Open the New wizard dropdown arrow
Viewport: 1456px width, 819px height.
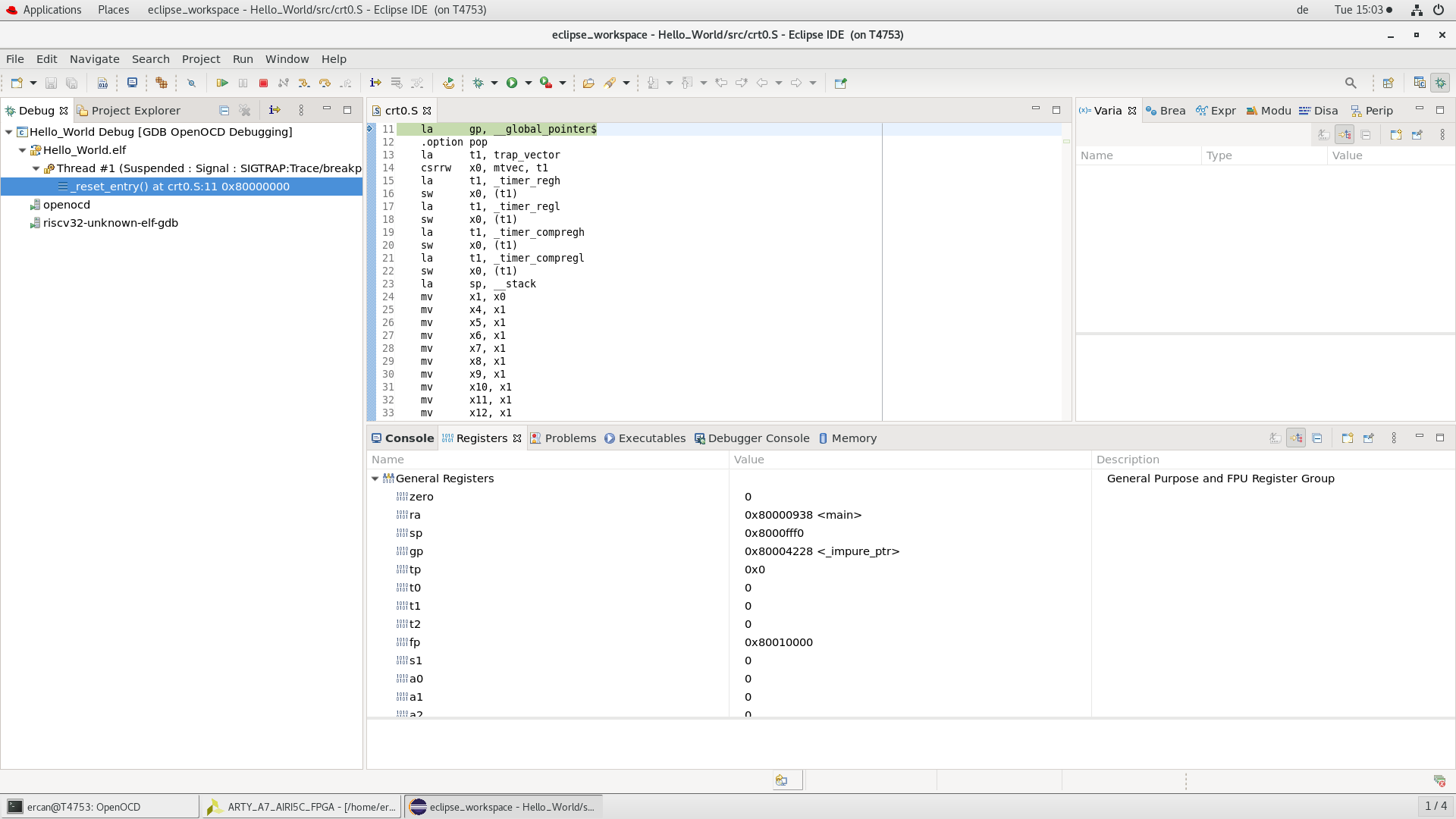[x=33, y=83]
